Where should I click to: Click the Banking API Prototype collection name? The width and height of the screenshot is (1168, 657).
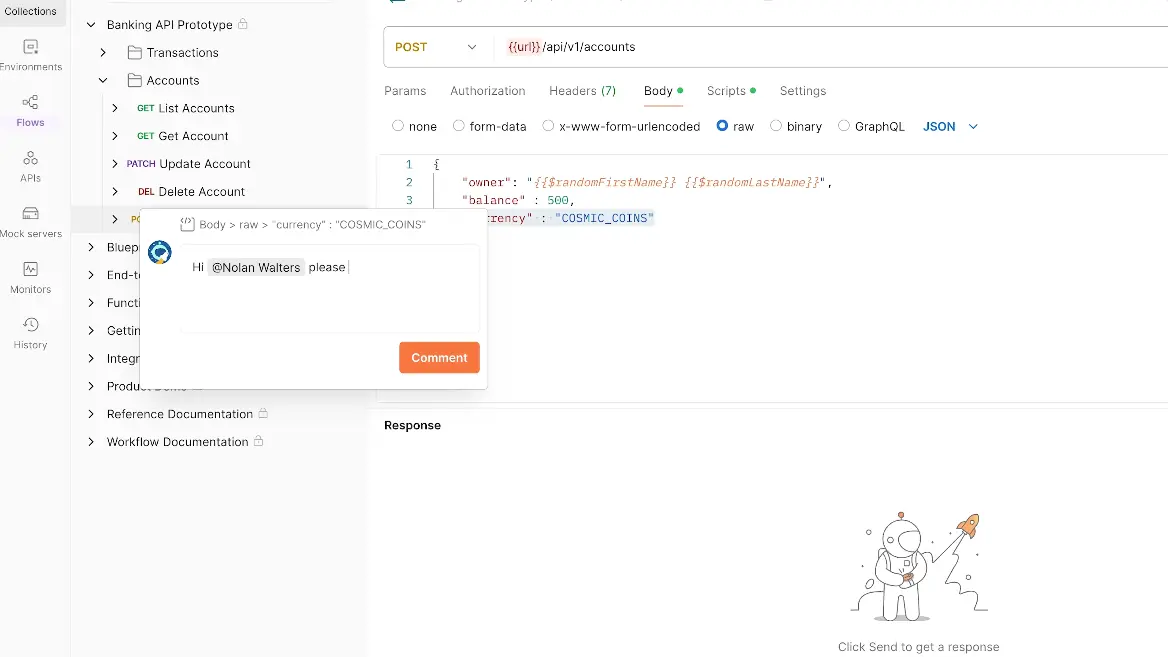click(170, 25)
